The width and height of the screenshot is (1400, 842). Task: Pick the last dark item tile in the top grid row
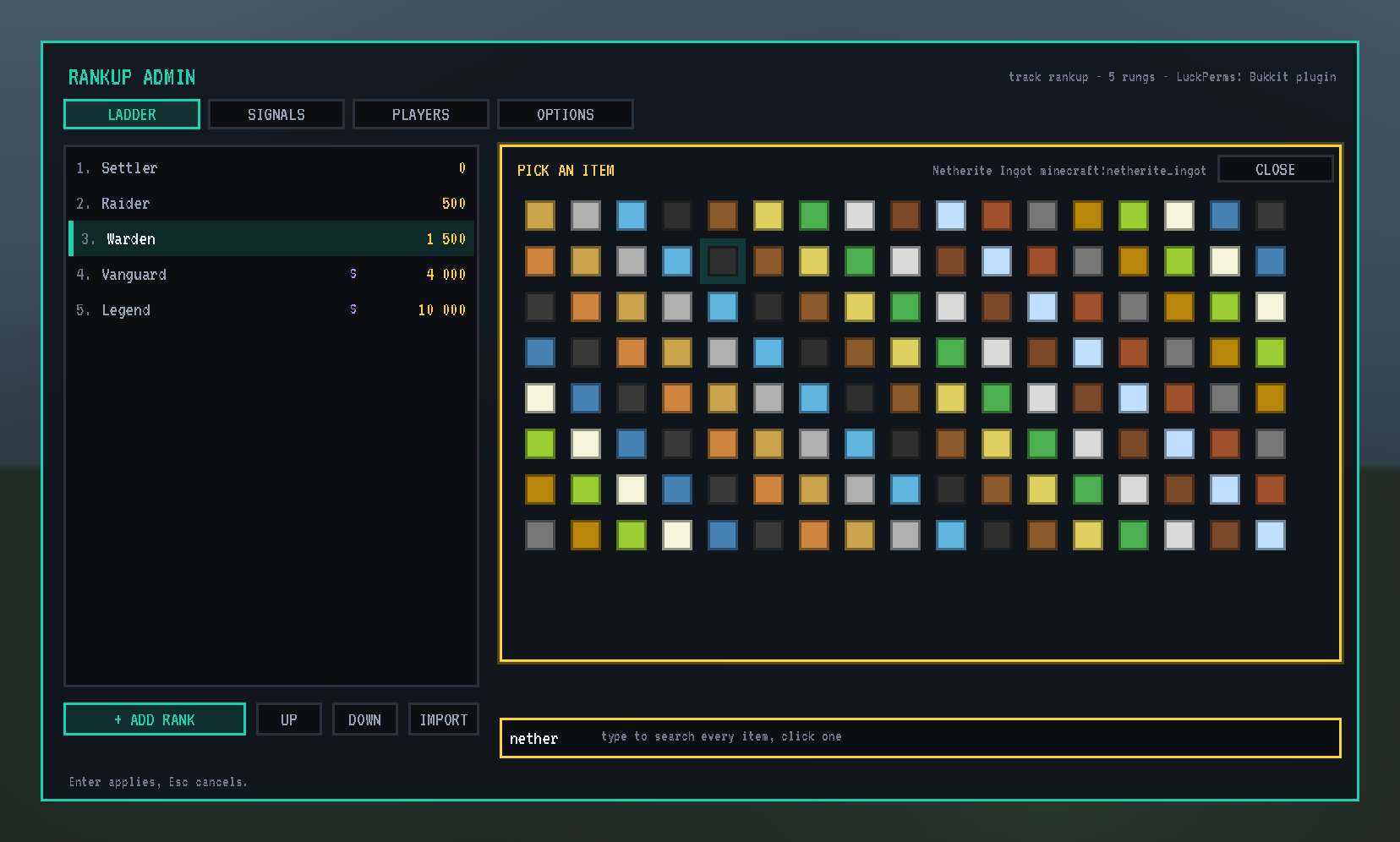tap(1271, 216)
